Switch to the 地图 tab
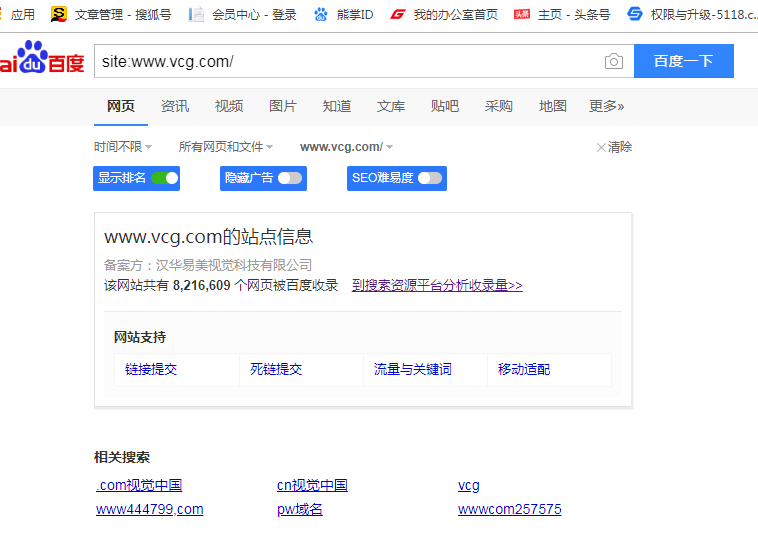The height and width of the screenshot is (544, 758). [553, 106]
